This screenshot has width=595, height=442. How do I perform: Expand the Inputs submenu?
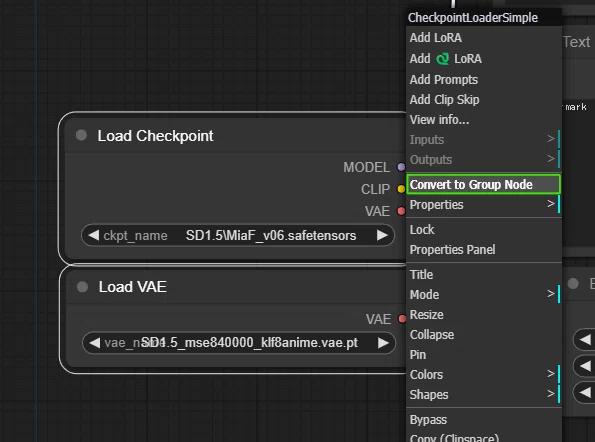point(484,140)
